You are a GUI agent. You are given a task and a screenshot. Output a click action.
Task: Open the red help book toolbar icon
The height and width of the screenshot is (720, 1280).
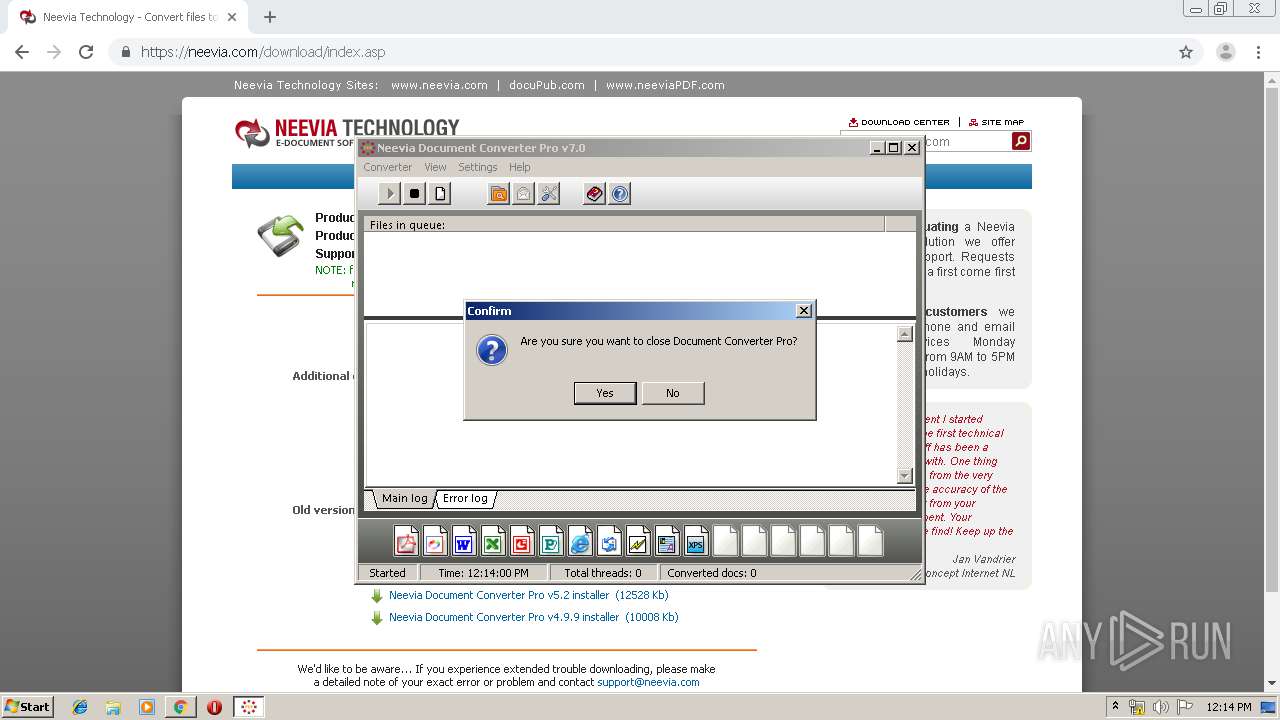point(595,194)
